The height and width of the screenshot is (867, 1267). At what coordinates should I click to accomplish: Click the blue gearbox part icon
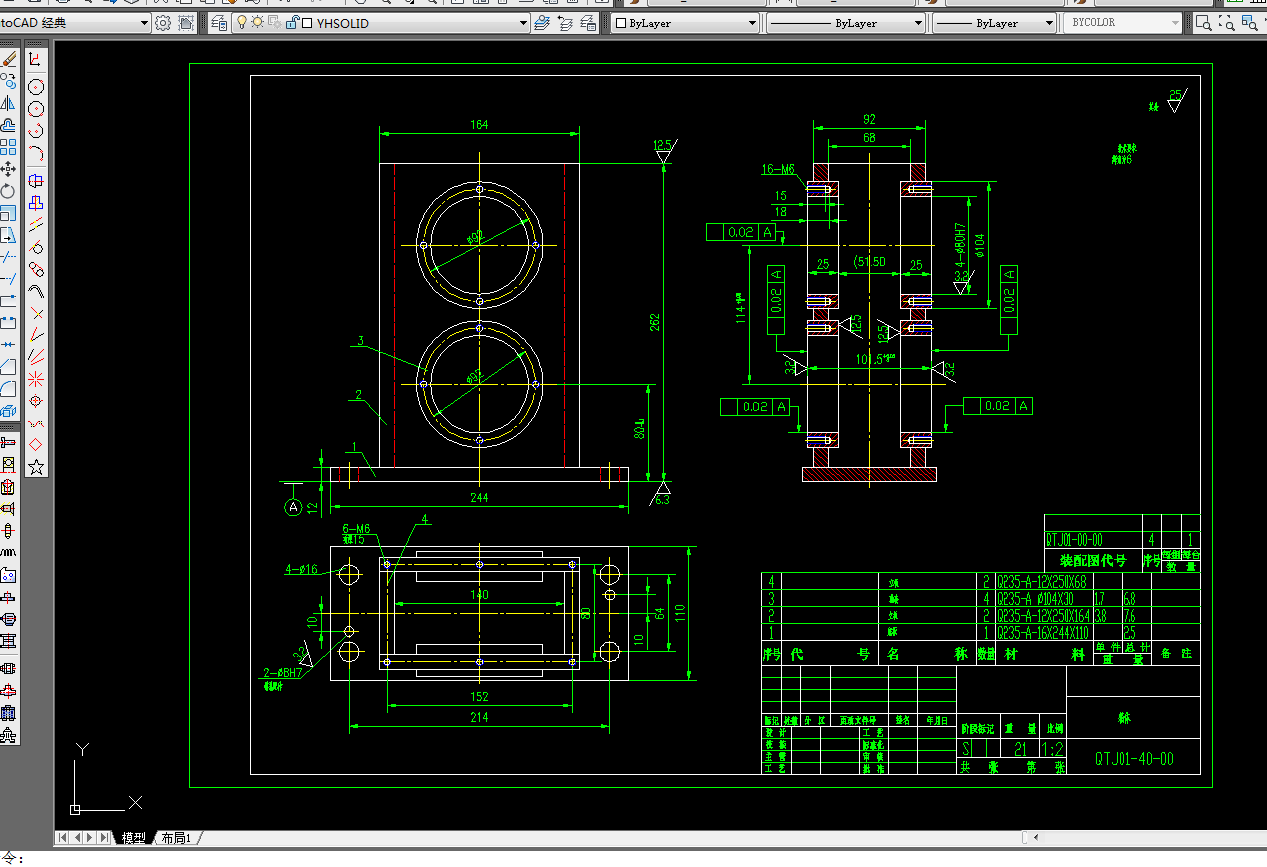8,713
